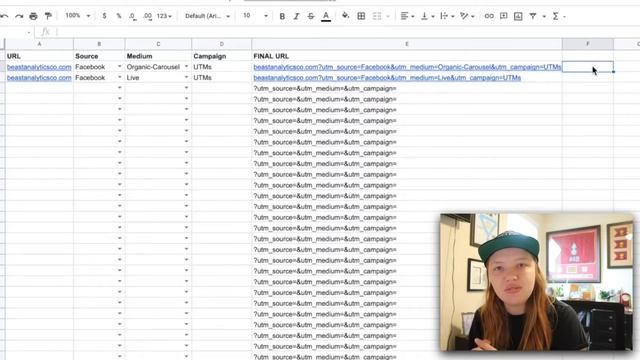The height and width of the screenshot is (360, 640).
Task: Select column F header
Action: pyautogui.click(x=588, y=44)
